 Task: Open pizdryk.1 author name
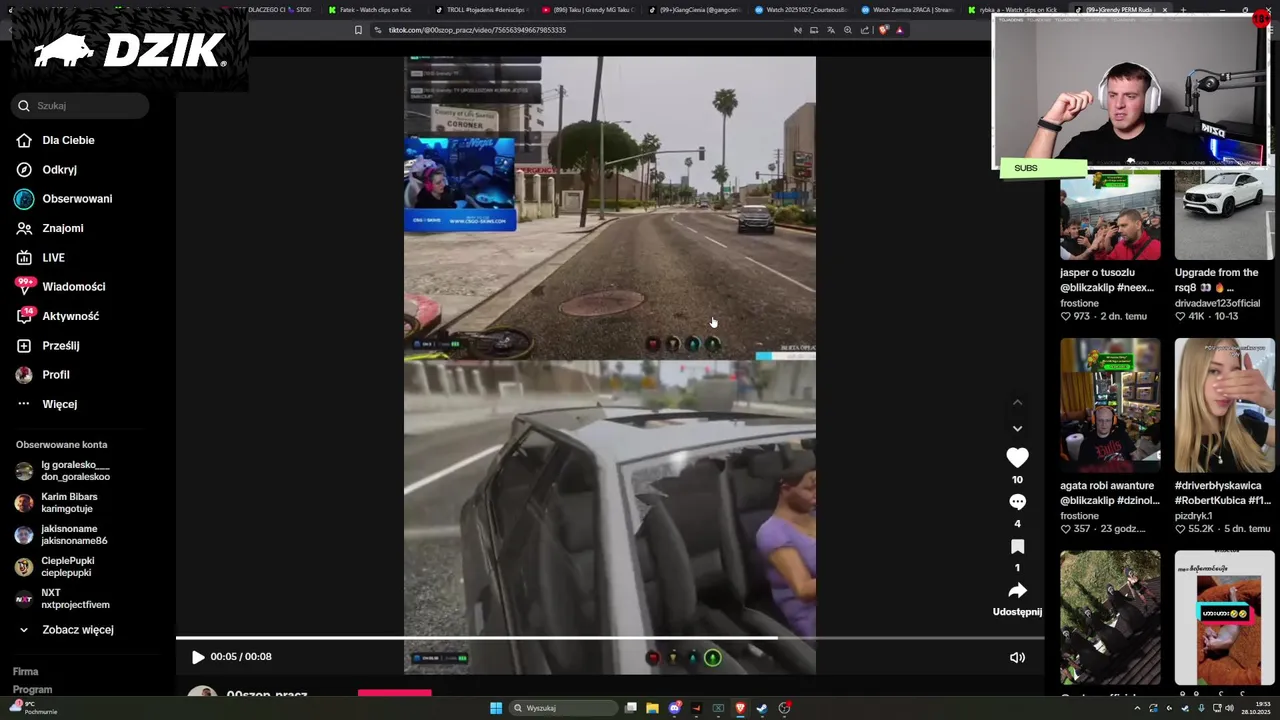pos(1193,516)
